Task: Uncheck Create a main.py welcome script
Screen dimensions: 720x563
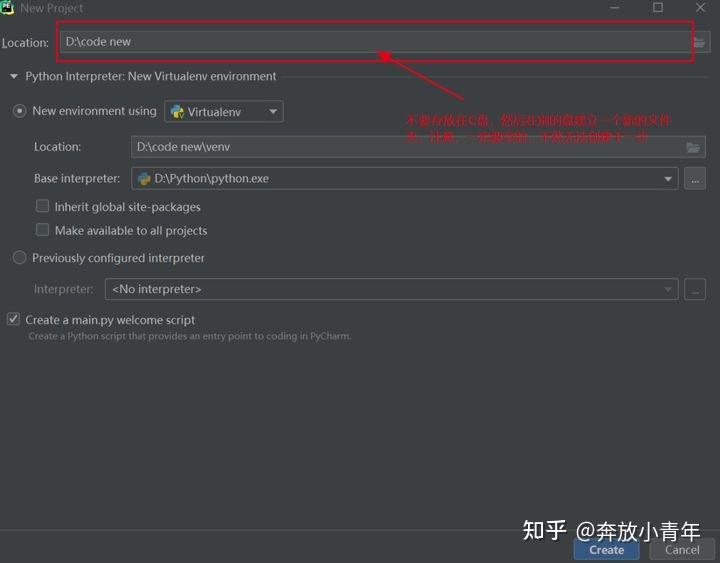Action: coord(13,319)
